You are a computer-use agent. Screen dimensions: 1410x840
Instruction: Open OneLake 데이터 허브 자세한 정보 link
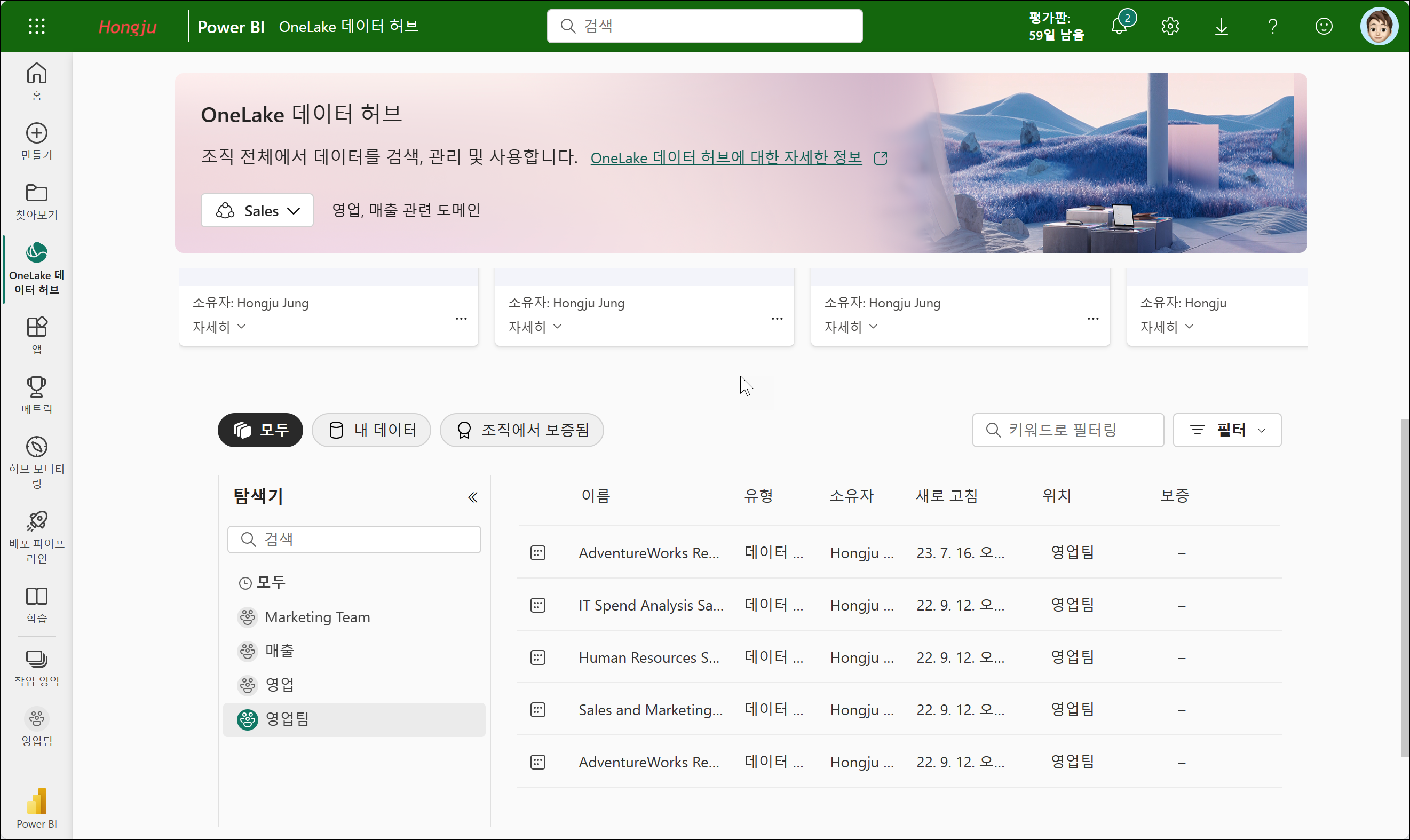click(x=726, y=158)
